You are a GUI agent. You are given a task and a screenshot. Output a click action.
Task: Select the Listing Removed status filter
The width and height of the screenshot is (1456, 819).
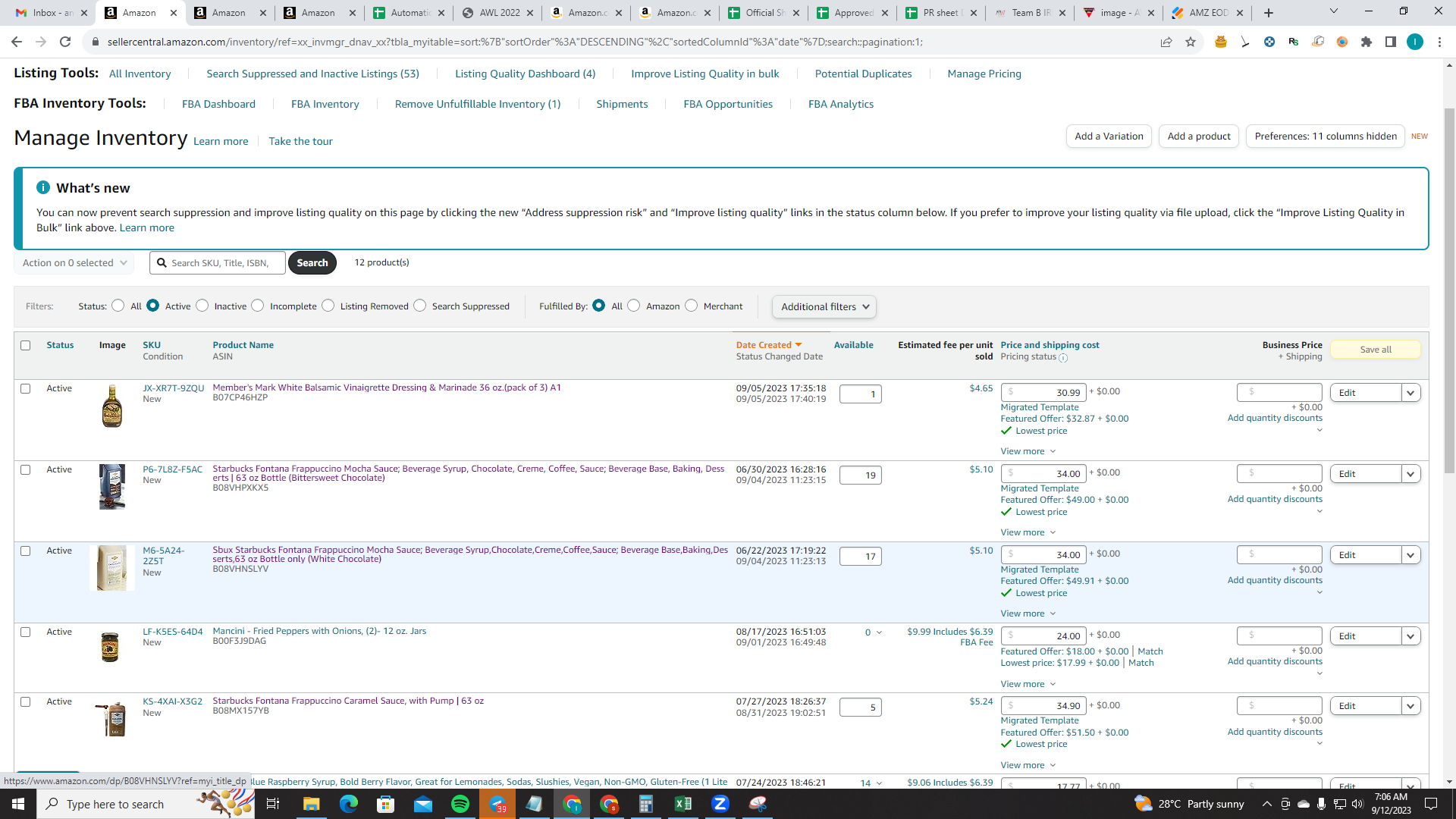328,306
